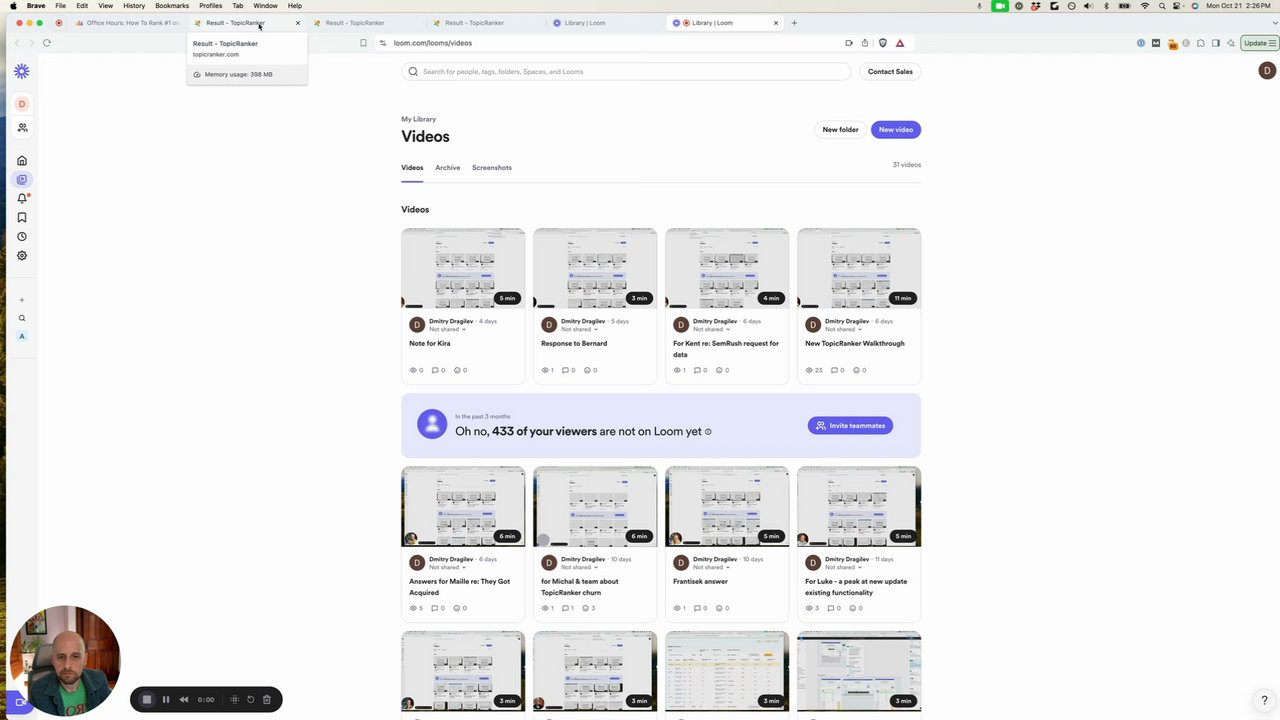Viewport: 1280px width, 720px height.
Task: Click the Invite teammates button
Action: click(850, 425)
